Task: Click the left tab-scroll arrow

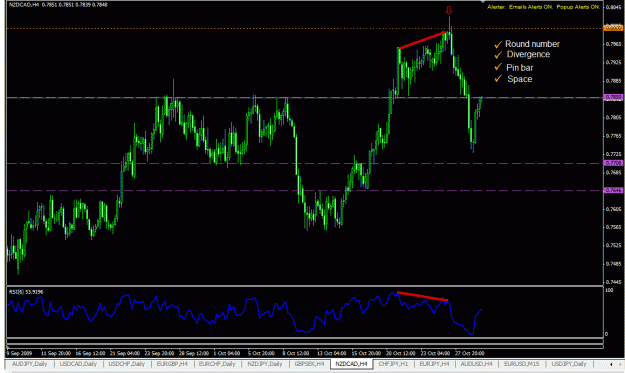Action: [611, 364]
